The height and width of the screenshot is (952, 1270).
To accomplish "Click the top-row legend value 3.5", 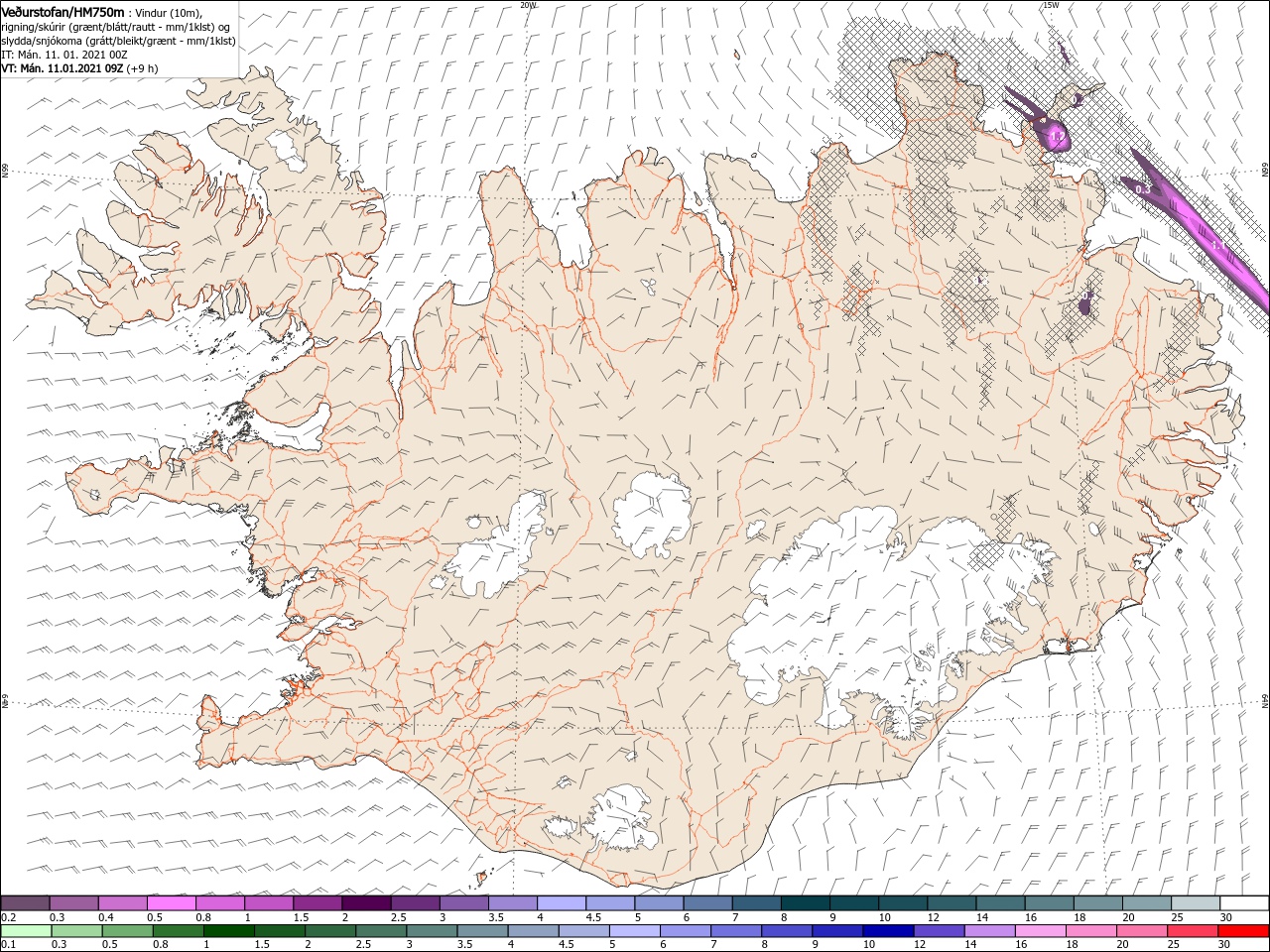I will [x=496, y=917].
